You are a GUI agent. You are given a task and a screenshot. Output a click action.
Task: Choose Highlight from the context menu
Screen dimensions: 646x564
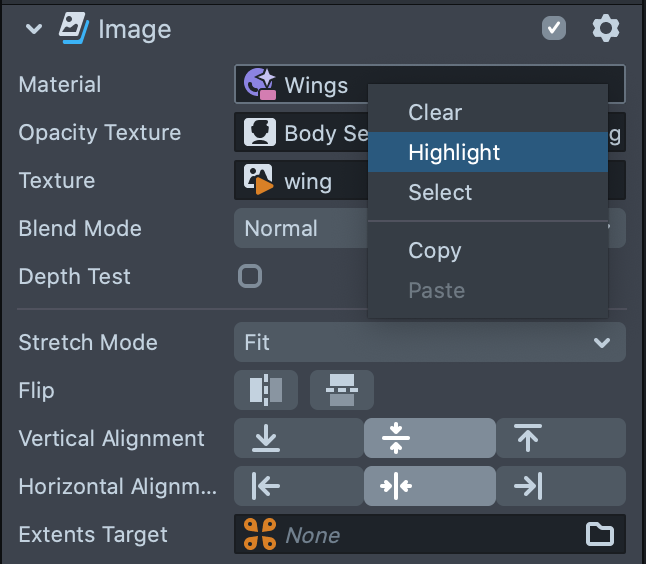tap(454, 153)
